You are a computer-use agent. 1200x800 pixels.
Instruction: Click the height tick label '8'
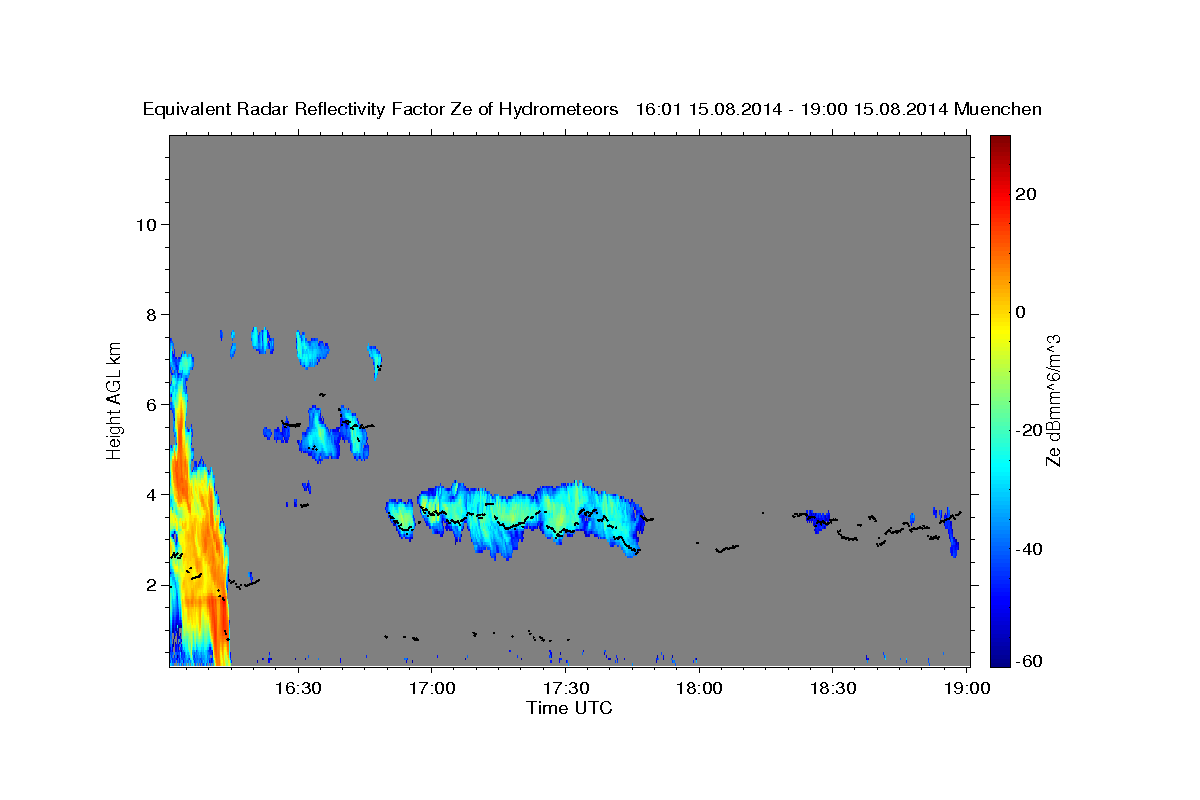click(152, 314)
